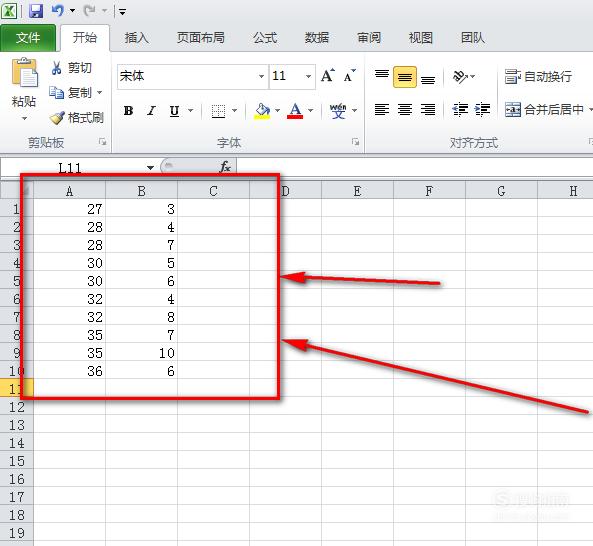Open font (字体) group dialog launcher
Viewport: 593px width, 546px height.
355,142
